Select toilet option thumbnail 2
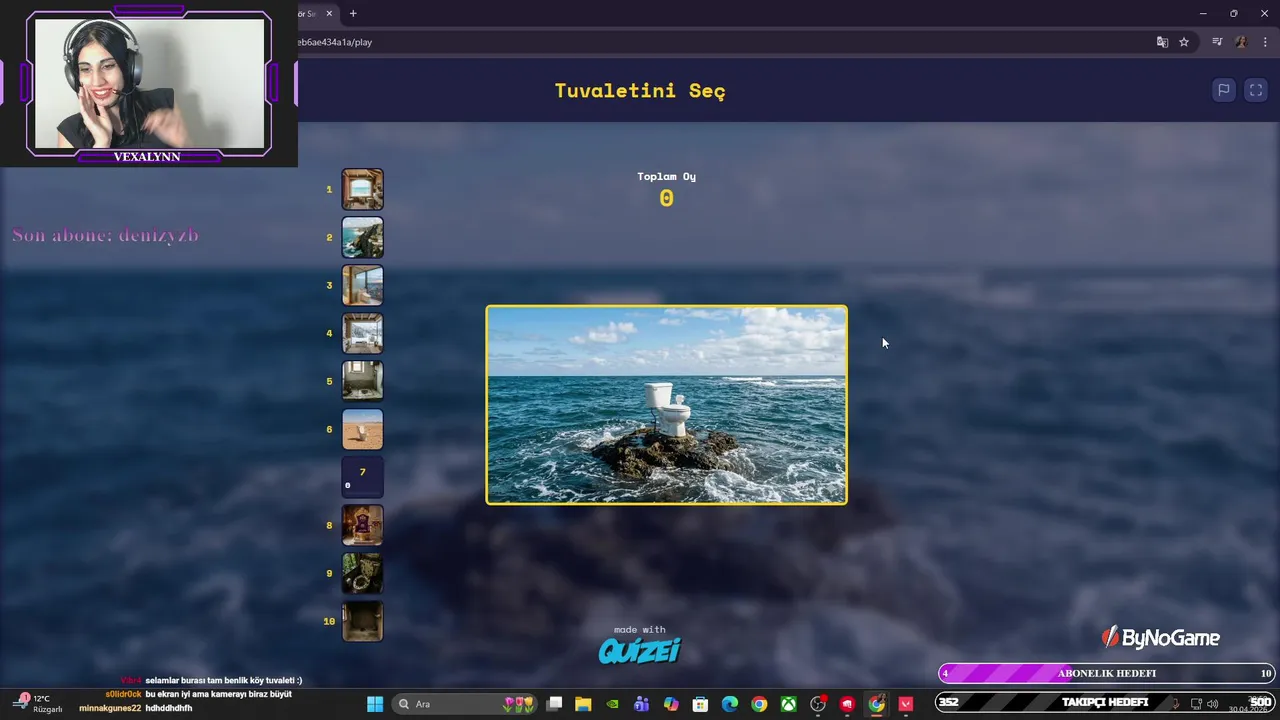1280x720 pixels. click(x=362, y=237)
